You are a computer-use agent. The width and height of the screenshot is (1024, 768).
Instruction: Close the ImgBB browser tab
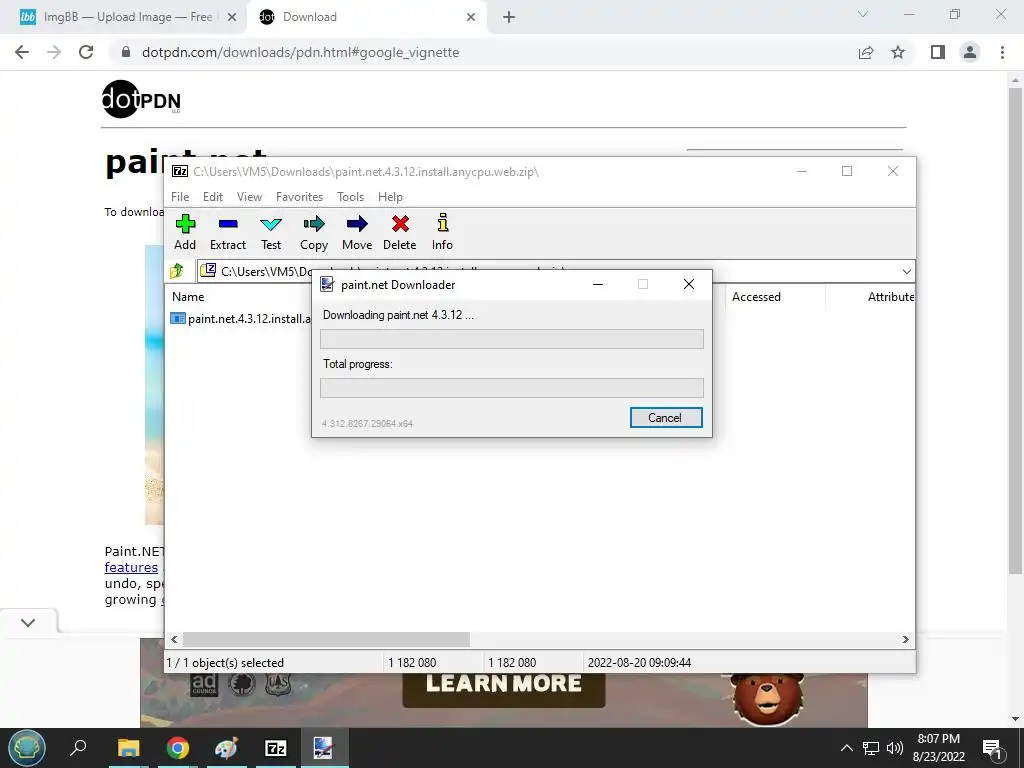232,18
